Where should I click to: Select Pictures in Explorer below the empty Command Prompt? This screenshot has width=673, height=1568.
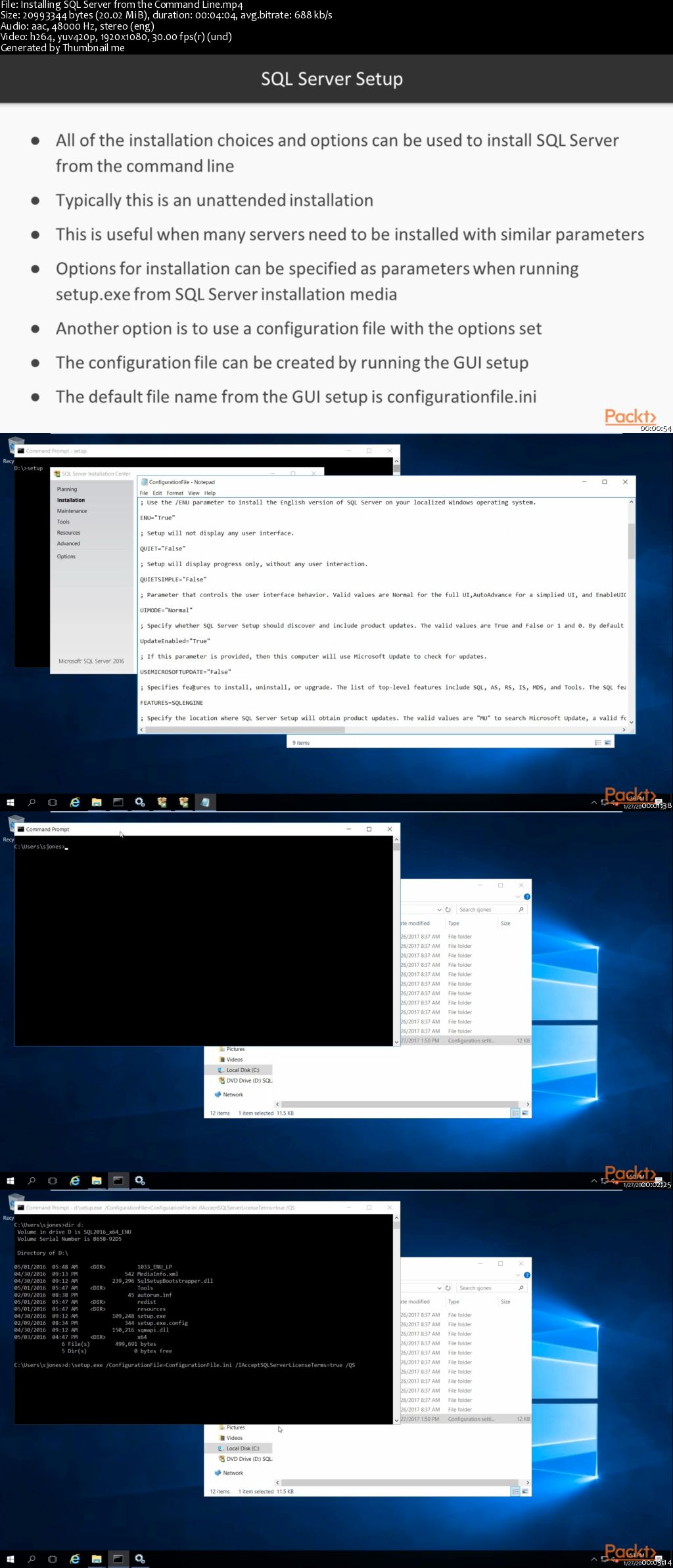(x=235, y=1049)
